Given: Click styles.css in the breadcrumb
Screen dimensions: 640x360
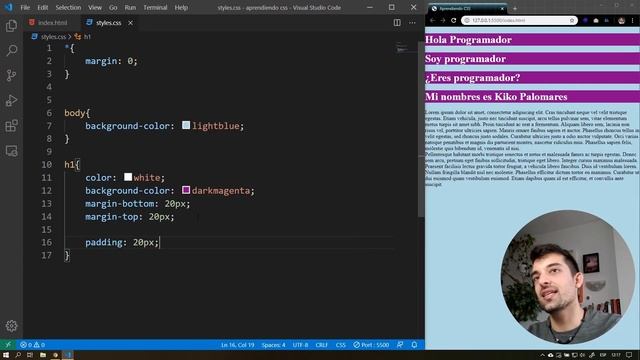Looking at the screenshot, I should coord(53,37).
